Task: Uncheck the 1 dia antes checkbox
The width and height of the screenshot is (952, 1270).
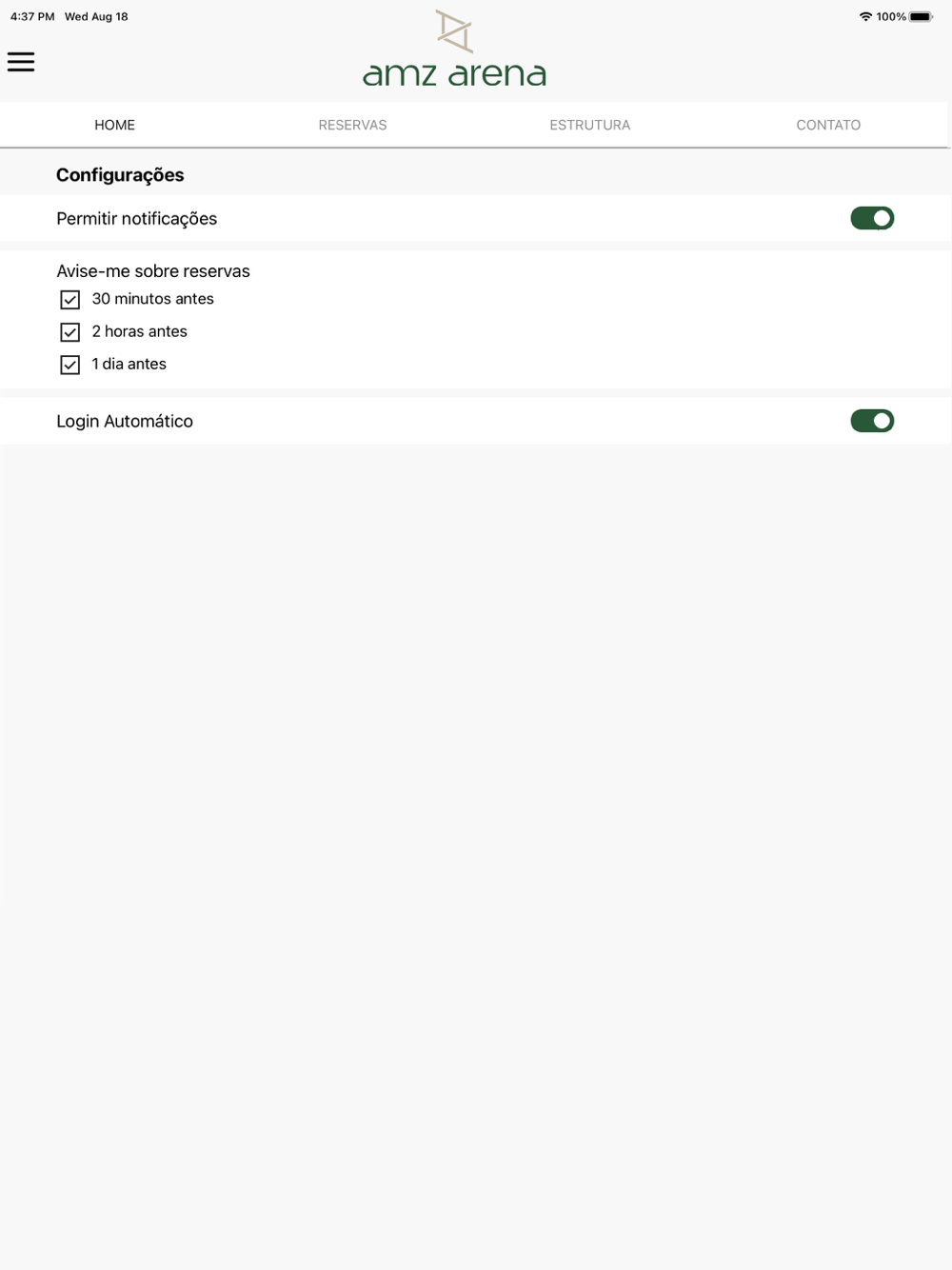Action: point(69,365)
